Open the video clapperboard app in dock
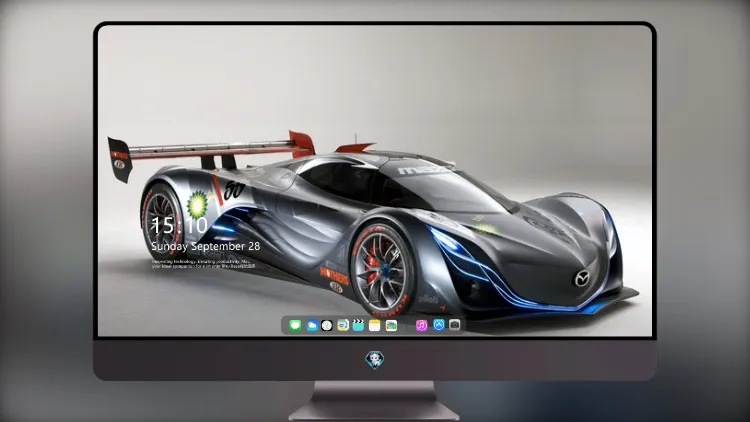Image resolution: width=750 pixels, height=422 pixels. [358, 326]
